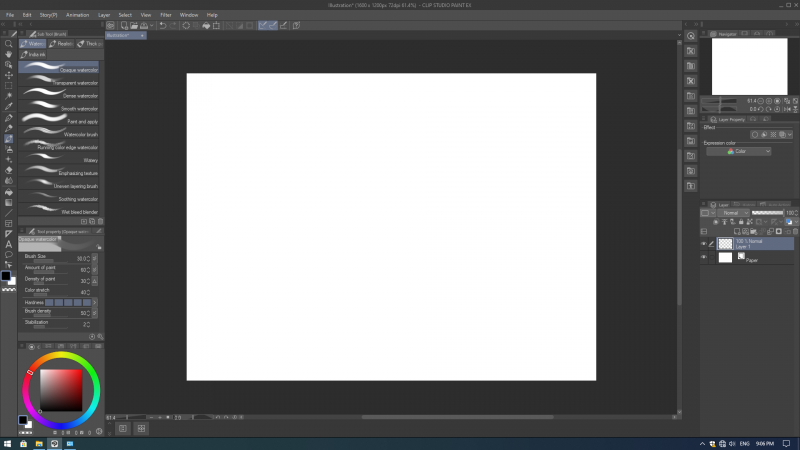Open the layer blending mode Normal dropdown
The width and height of the screenshot is (800, 450).
(732, 213)
